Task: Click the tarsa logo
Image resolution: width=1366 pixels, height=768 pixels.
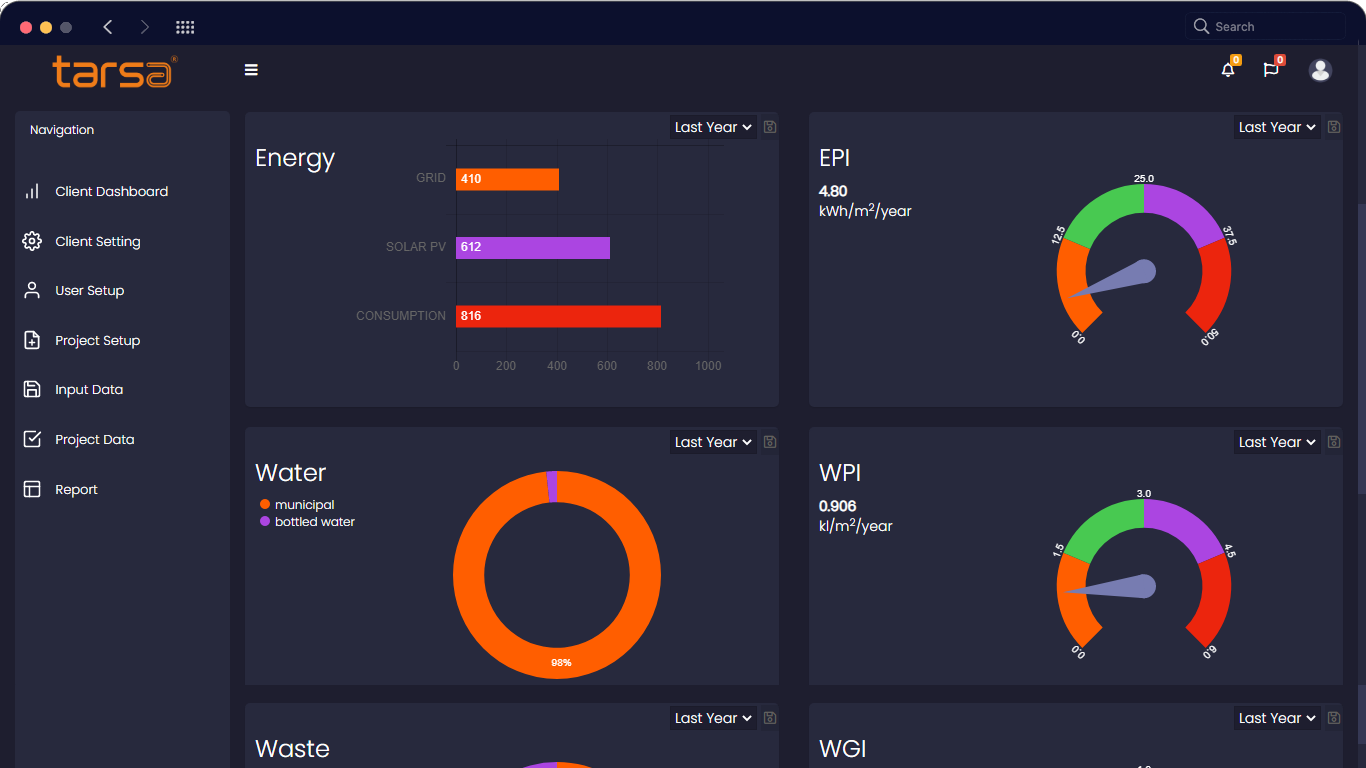Action: pyautogui.click(x=114, y=72)
